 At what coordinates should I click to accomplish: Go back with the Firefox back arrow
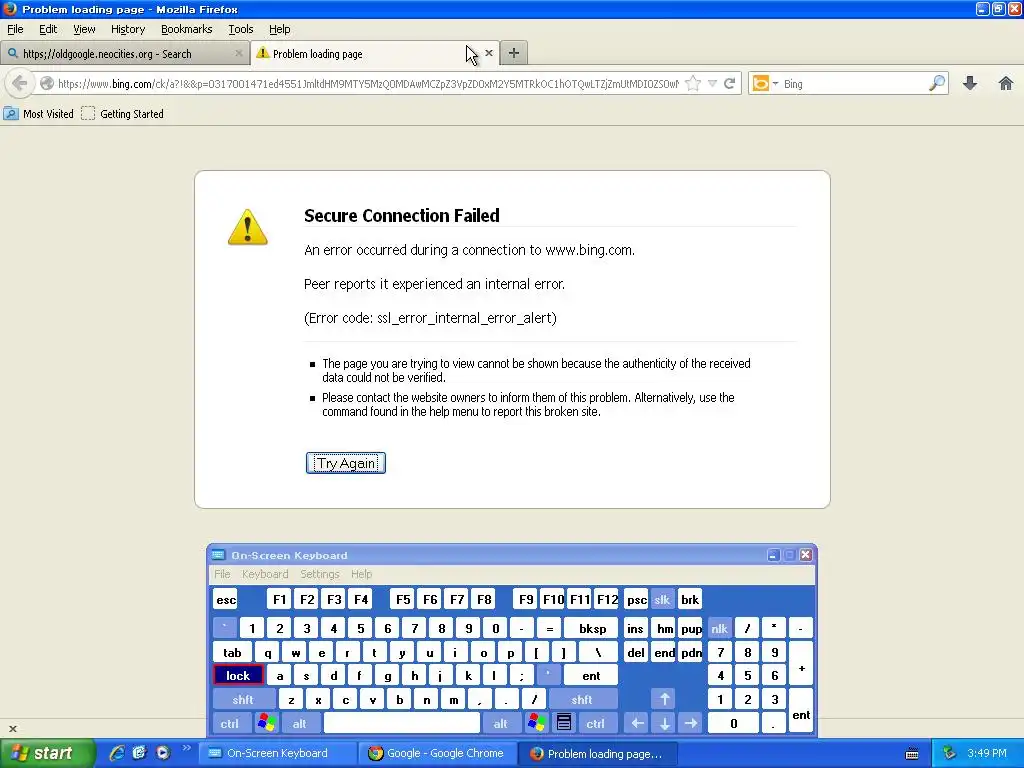20,83
